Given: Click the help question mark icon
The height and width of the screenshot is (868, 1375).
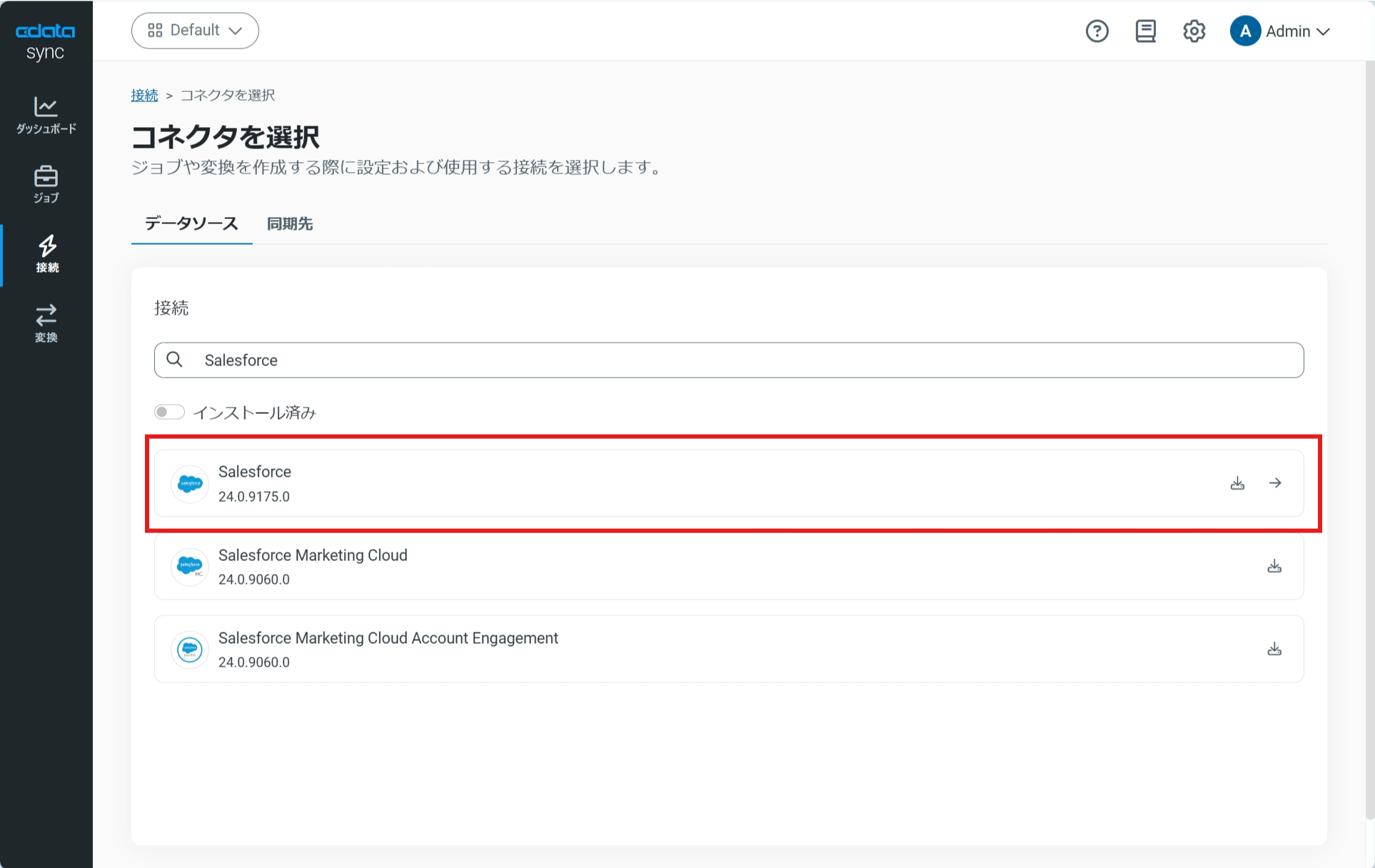Looking at the screenshot, I should pyautogui.click(x=1097, y=31).
